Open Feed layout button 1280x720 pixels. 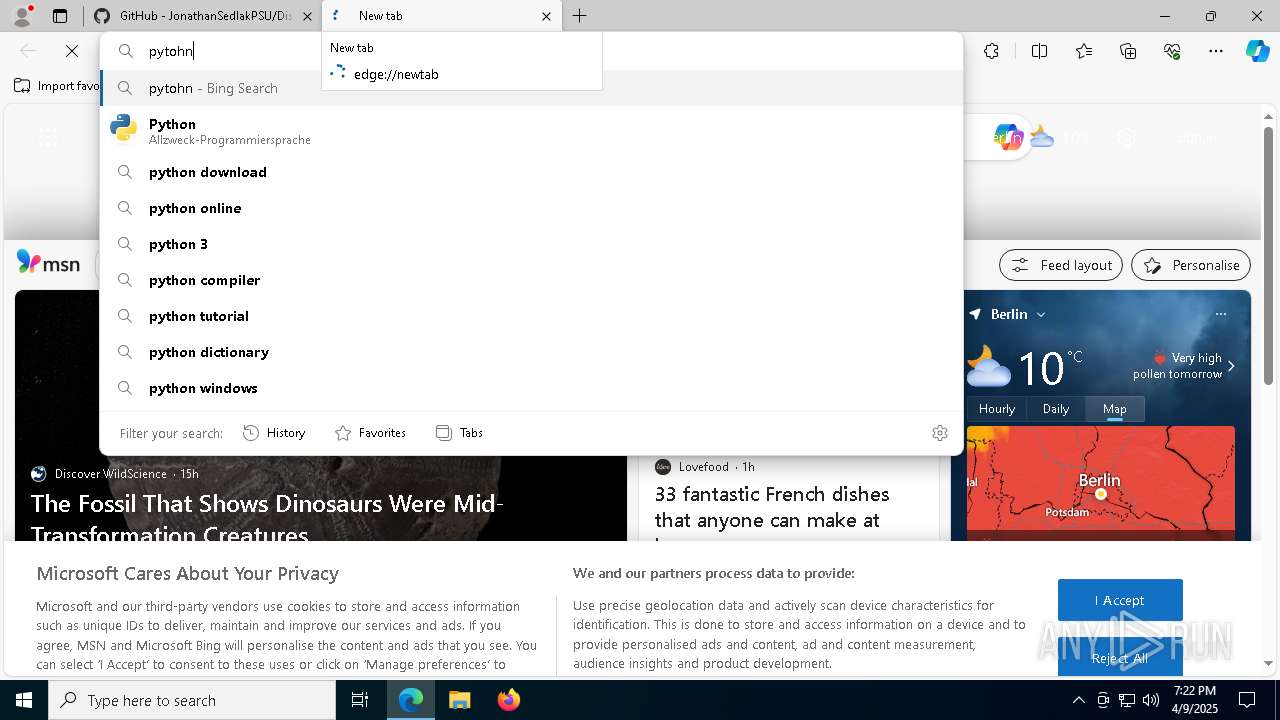[x=1061, y=265]
